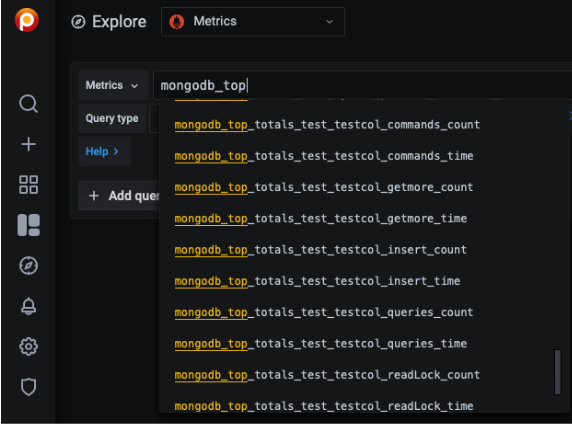
Task: Click the Query type label
Action: 112,118
